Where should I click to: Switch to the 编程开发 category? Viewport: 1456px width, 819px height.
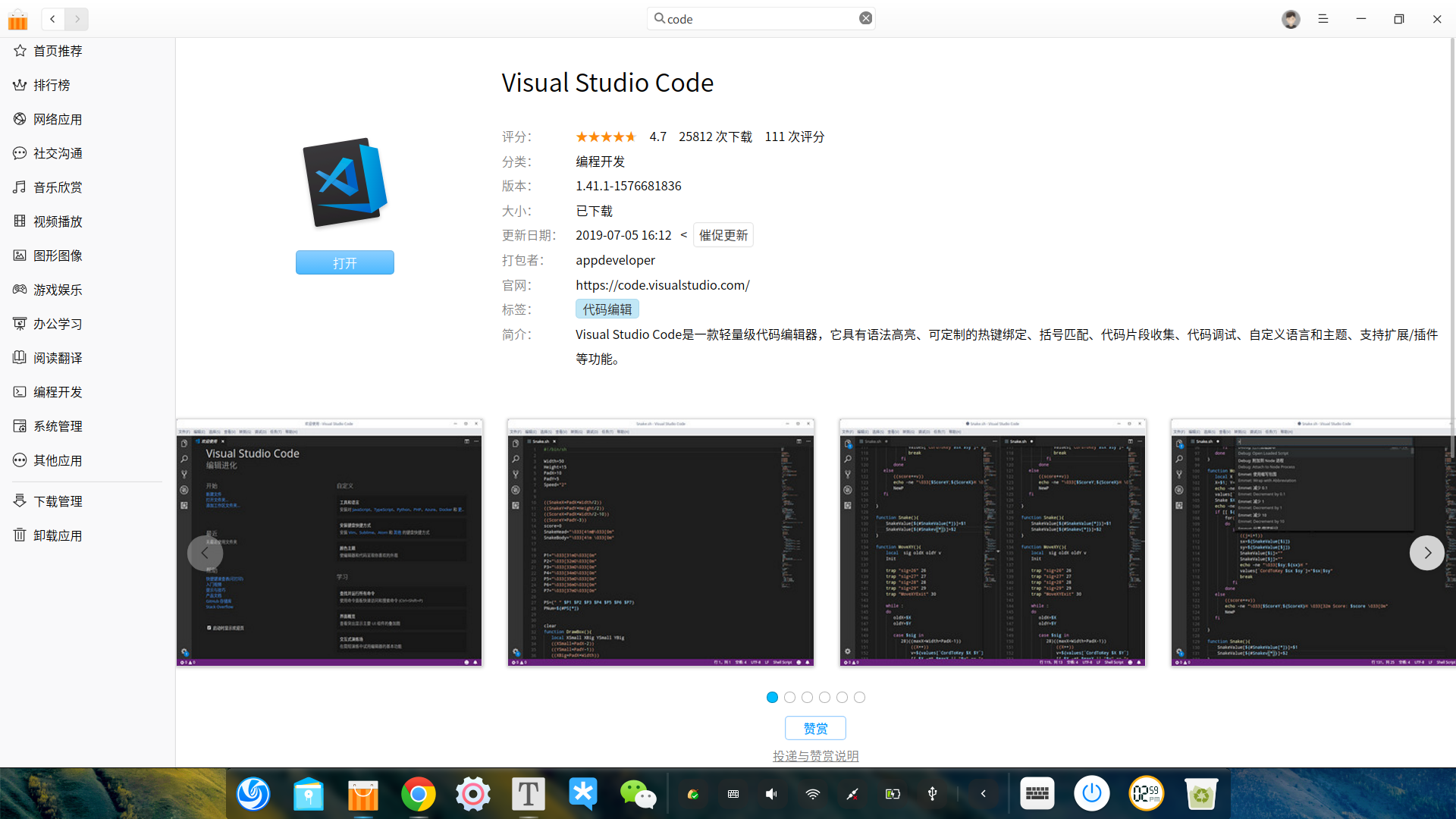point(57,391)
